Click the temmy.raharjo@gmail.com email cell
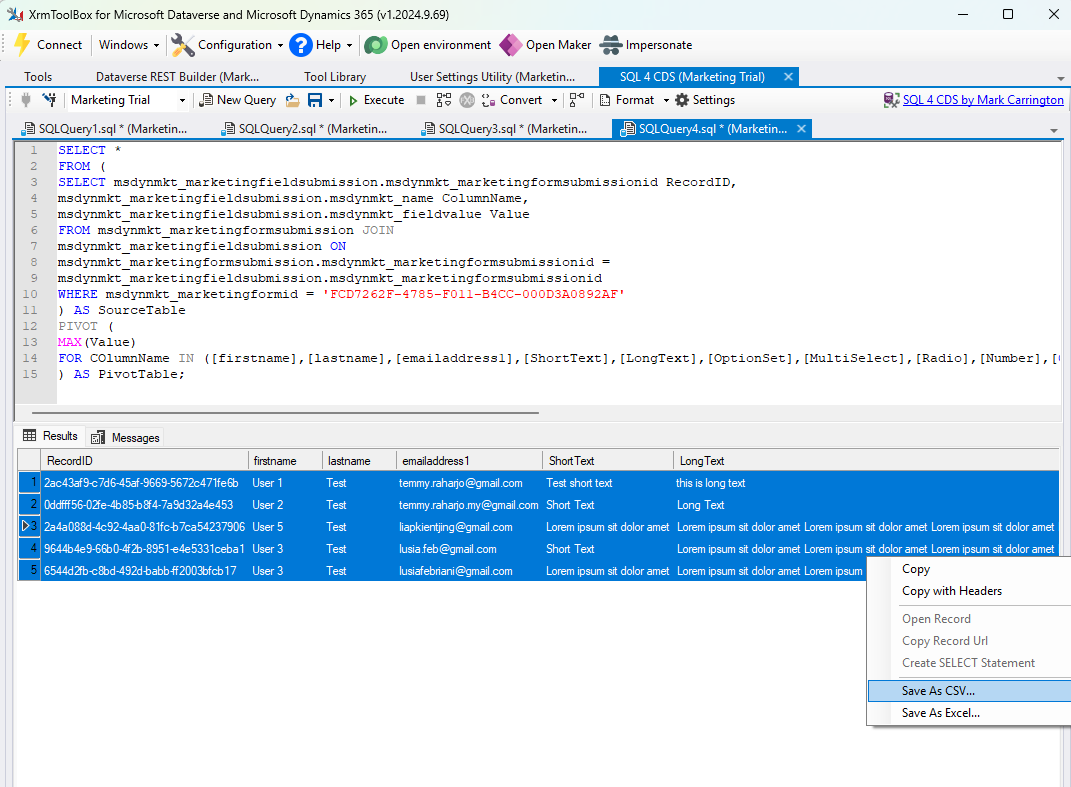1071x787 pixels. tap(469, 483)
